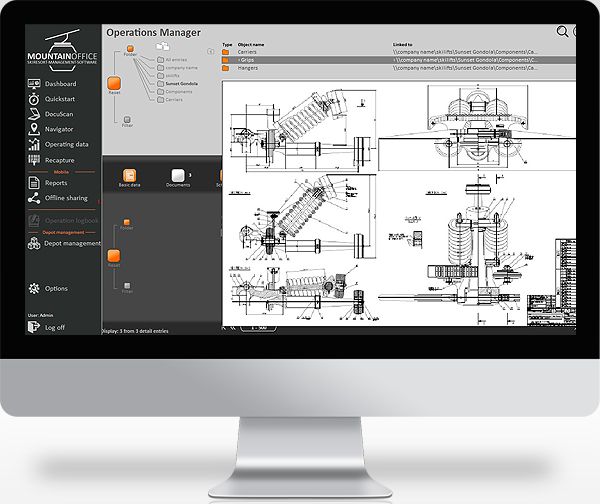Select All entries in the folder tree
Image resolution: width=600 pixels, height=504 pixels.
pyautogui.click(x=174, y=60)
